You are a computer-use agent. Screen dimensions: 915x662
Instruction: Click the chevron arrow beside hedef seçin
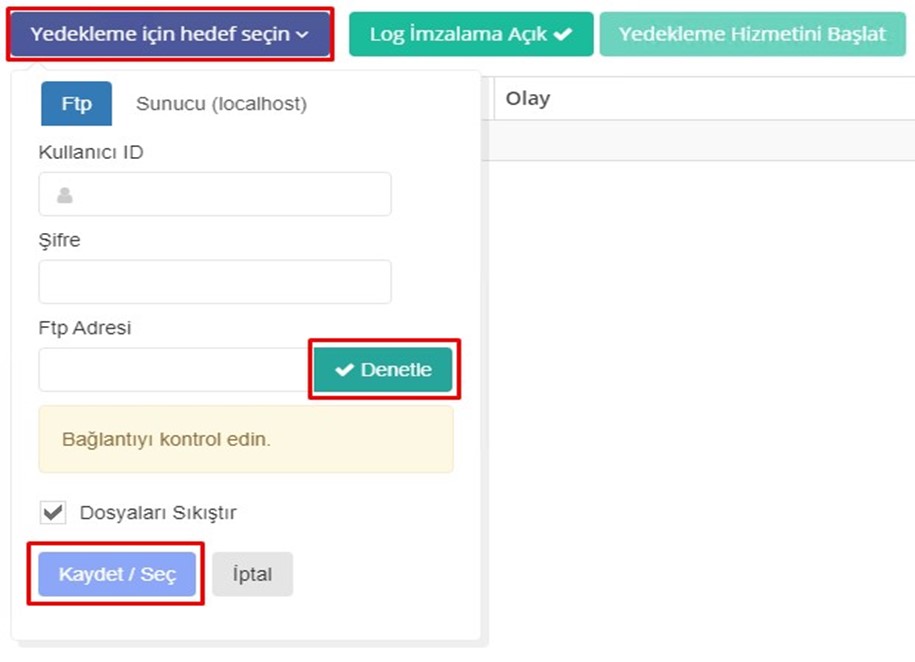(x=302, y=34)
